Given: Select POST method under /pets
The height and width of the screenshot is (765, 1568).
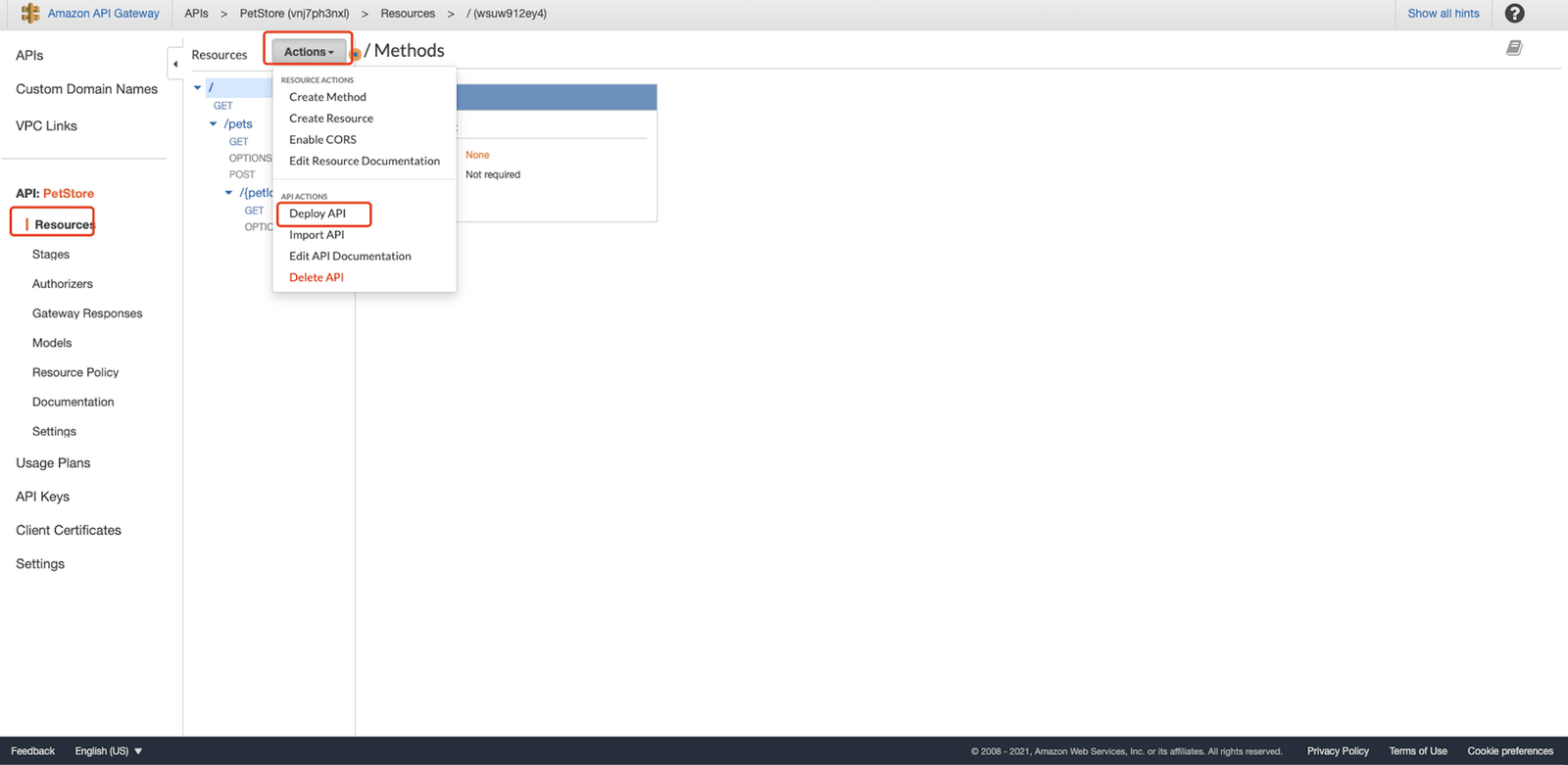Looking at the screenshot, I should point(242,175).
